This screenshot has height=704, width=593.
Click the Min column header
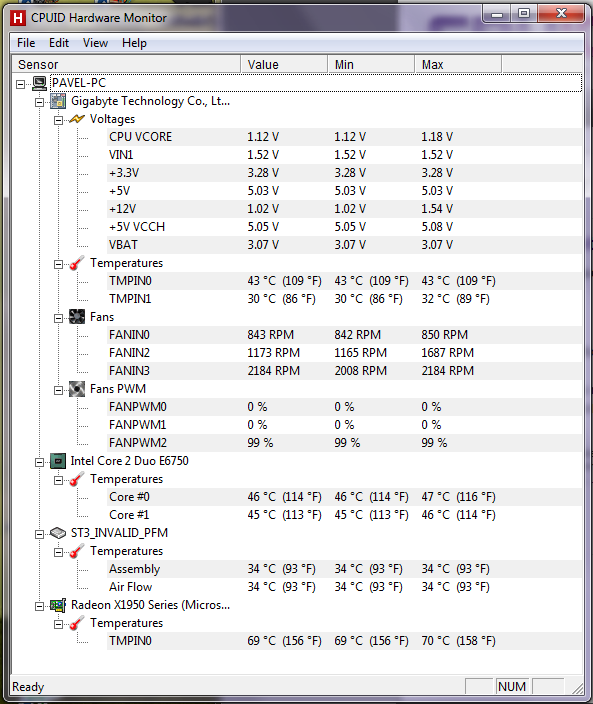[371, 64]
